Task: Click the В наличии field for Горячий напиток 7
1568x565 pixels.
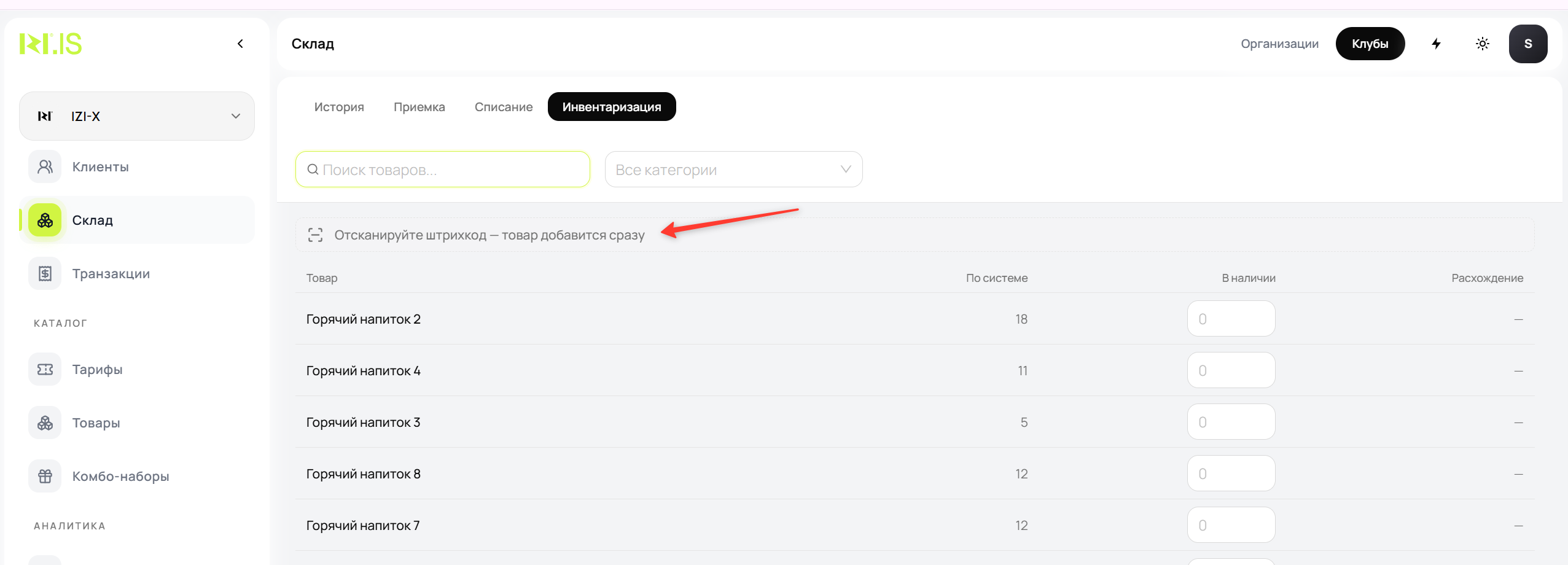Action: 1231,525
